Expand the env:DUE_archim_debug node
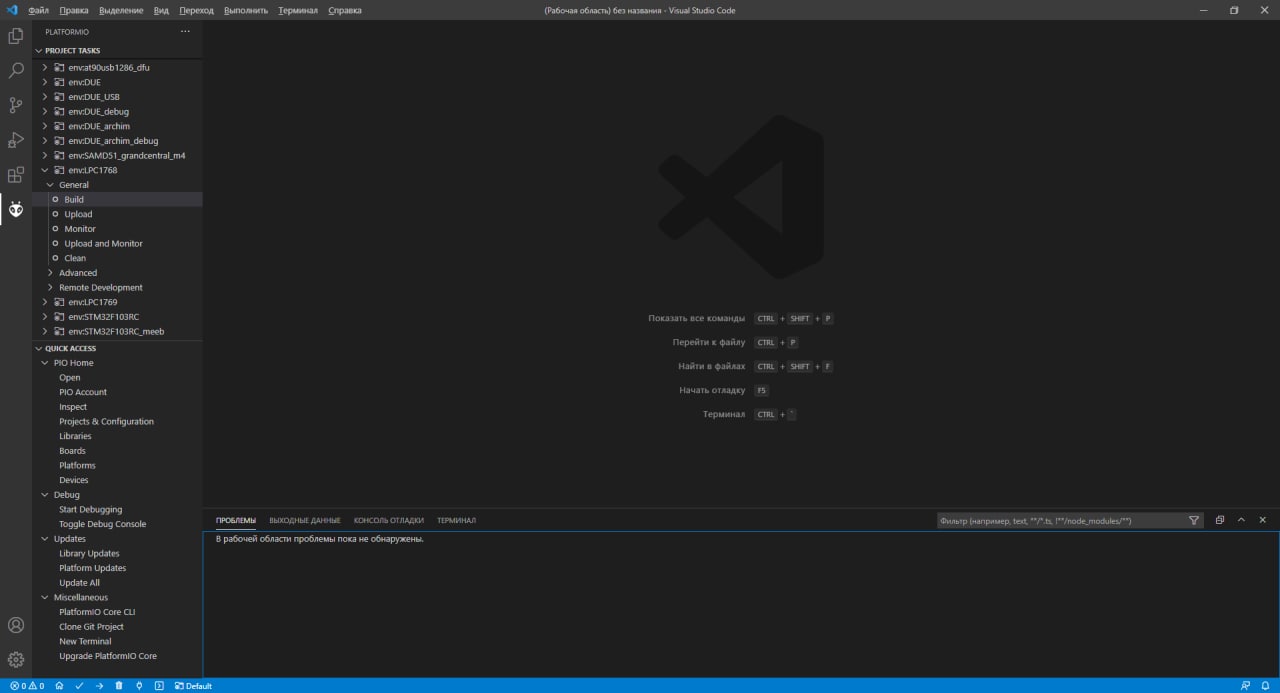This screenshot has height=693, width=1280. pos(45,141)
